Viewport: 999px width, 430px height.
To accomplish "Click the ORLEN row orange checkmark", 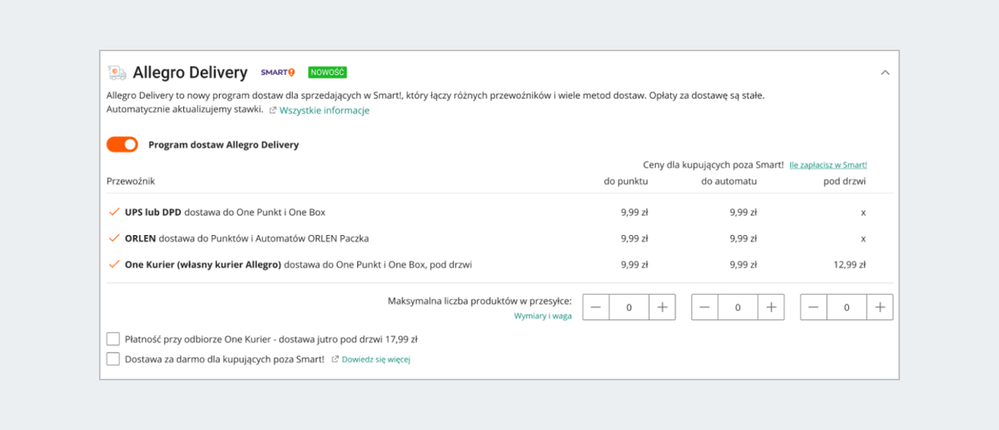I will coord(114,238).
